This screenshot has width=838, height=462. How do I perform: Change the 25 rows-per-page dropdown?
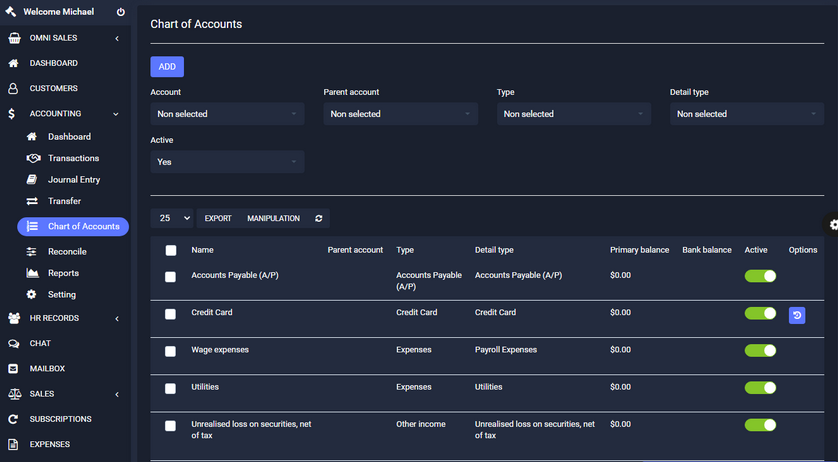click(x=172, y=218)
